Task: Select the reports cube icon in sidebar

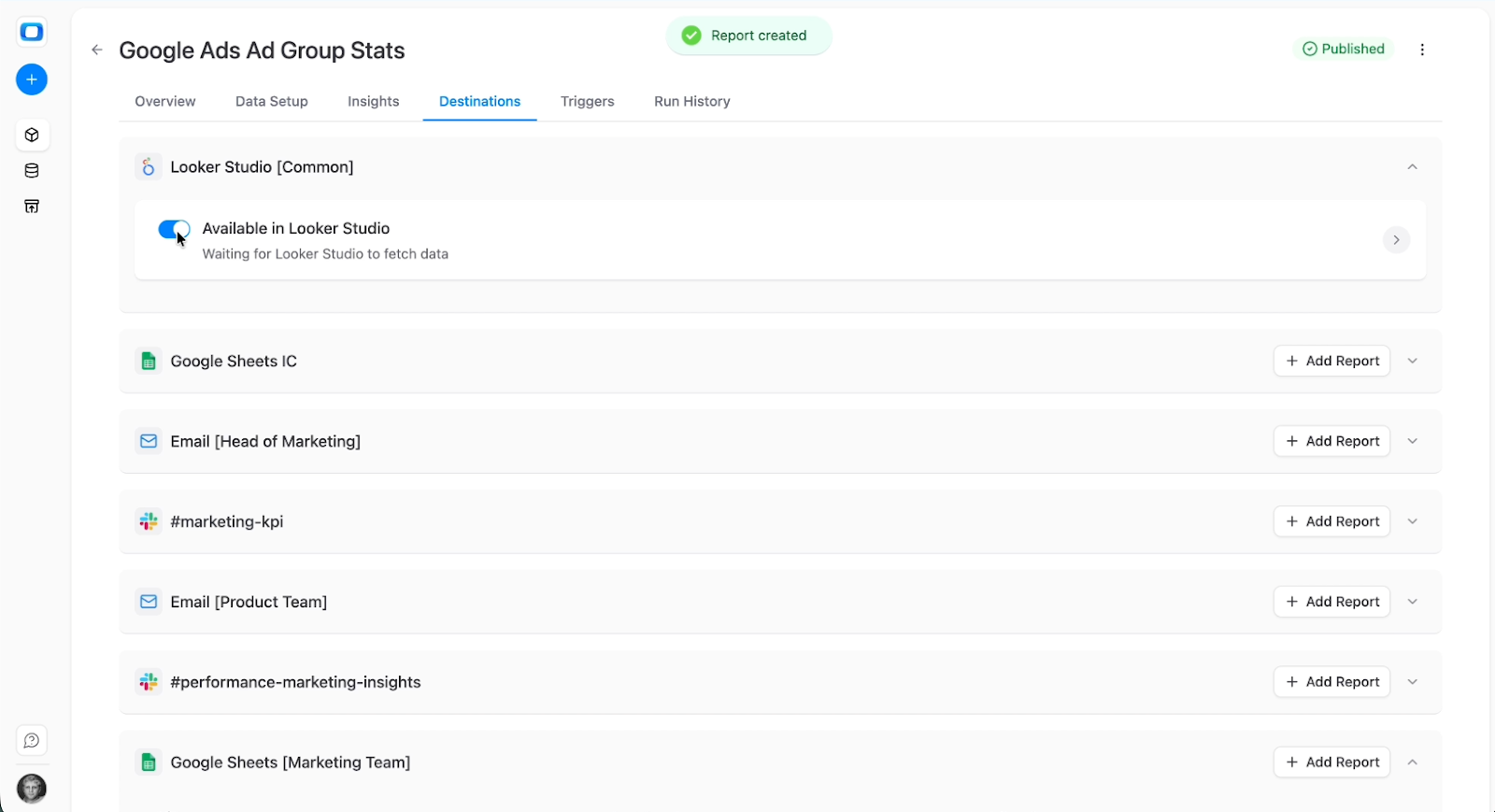Action: coord(31,135)
